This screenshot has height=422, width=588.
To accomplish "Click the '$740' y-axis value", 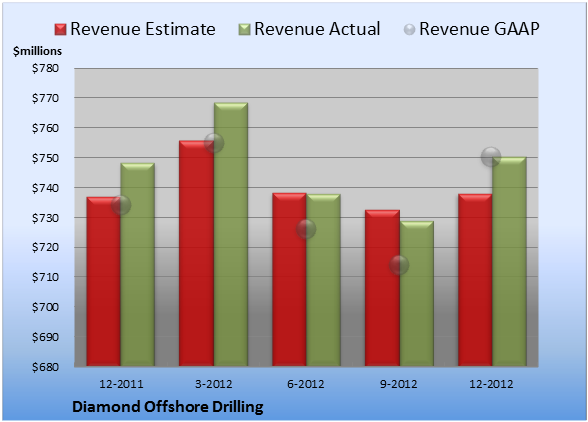I will click(45, 188).
